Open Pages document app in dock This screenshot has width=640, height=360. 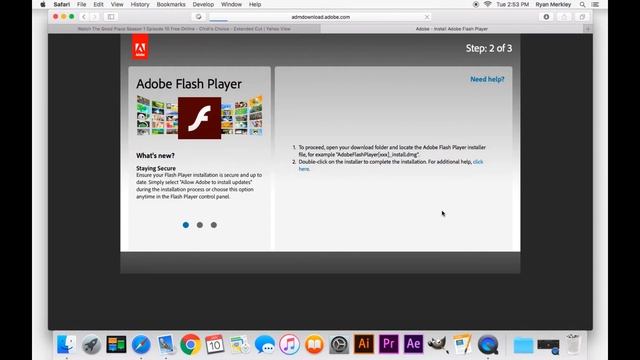click(x=462, y=344)
